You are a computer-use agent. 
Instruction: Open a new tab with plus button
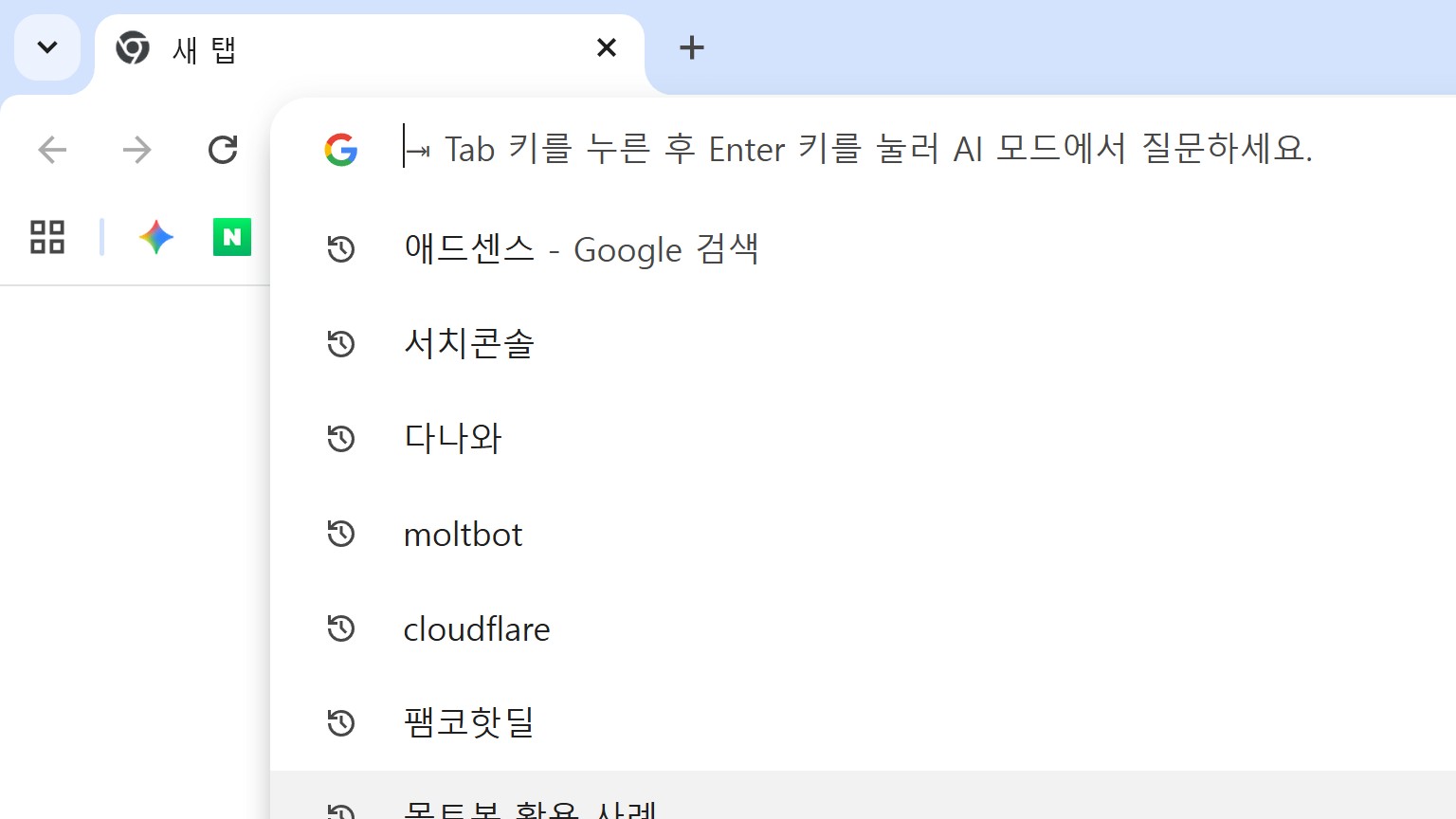692,47
